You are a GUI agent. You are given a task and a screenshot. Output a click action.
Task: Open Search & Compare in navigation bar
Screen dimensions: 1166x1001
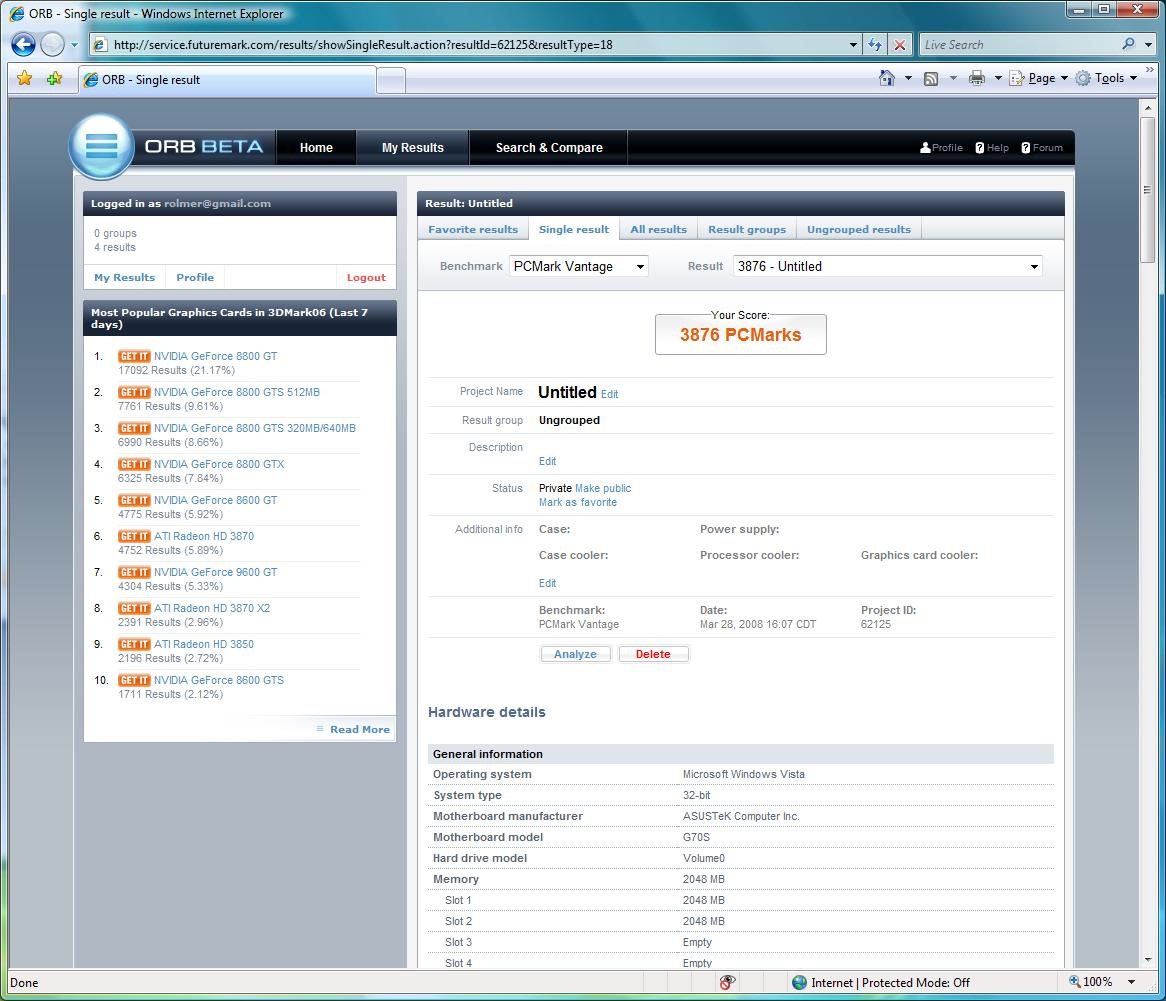pos(549,147)
